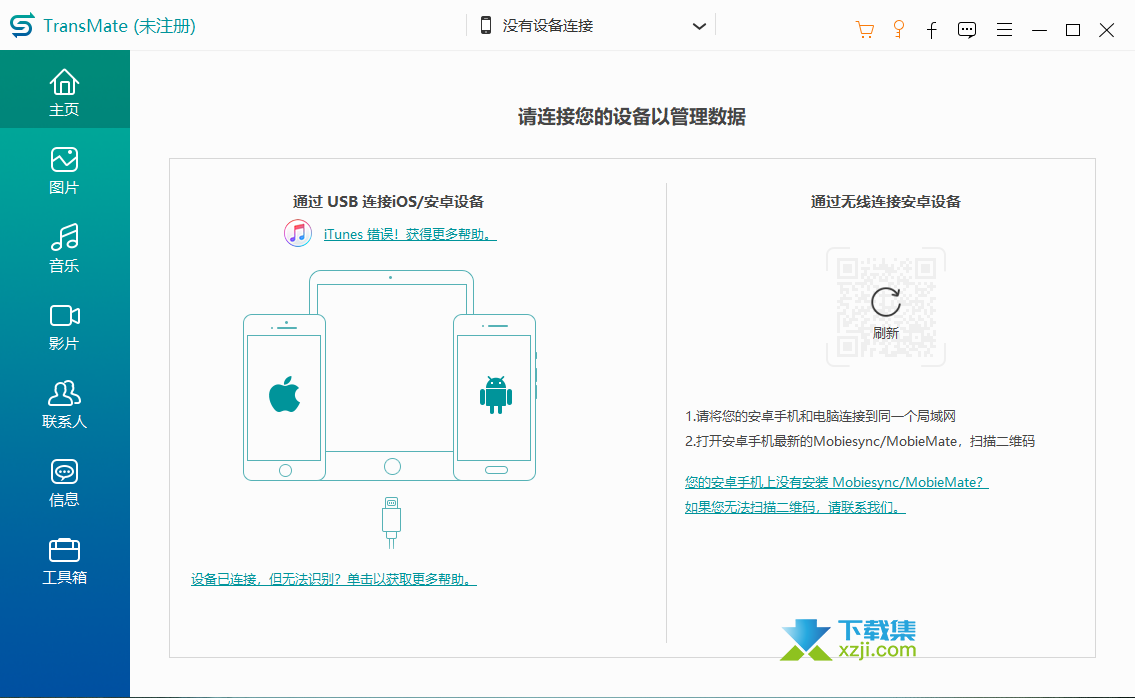1135x698 pixels.
Task: Click the text 通过 USB 连接iOS/安卓设备
Action: [388, 201]
